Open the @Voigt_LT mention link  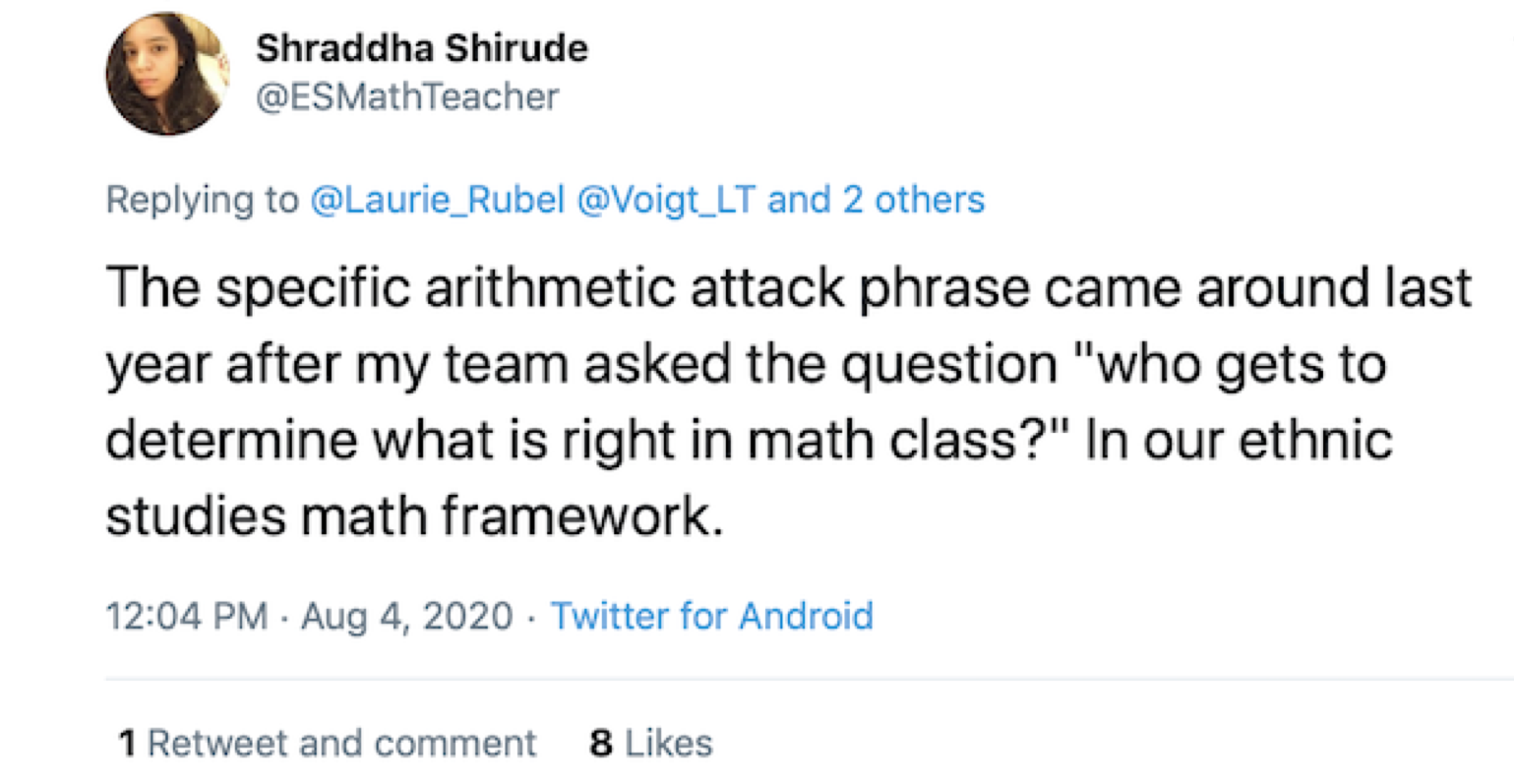point(665,200)
